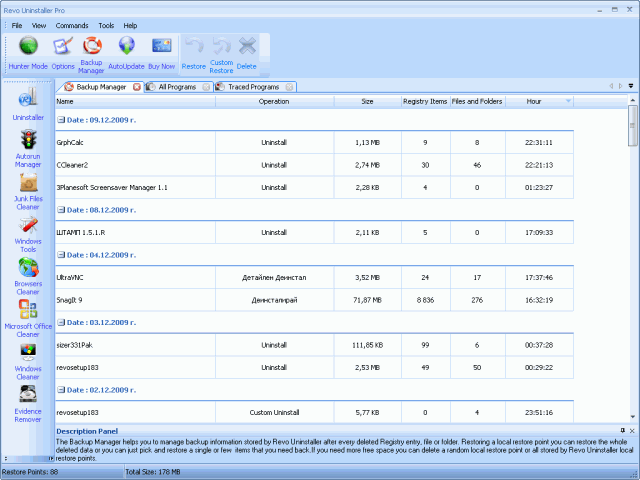Open the View menu
640x480 pixels.
coord(39,25)
